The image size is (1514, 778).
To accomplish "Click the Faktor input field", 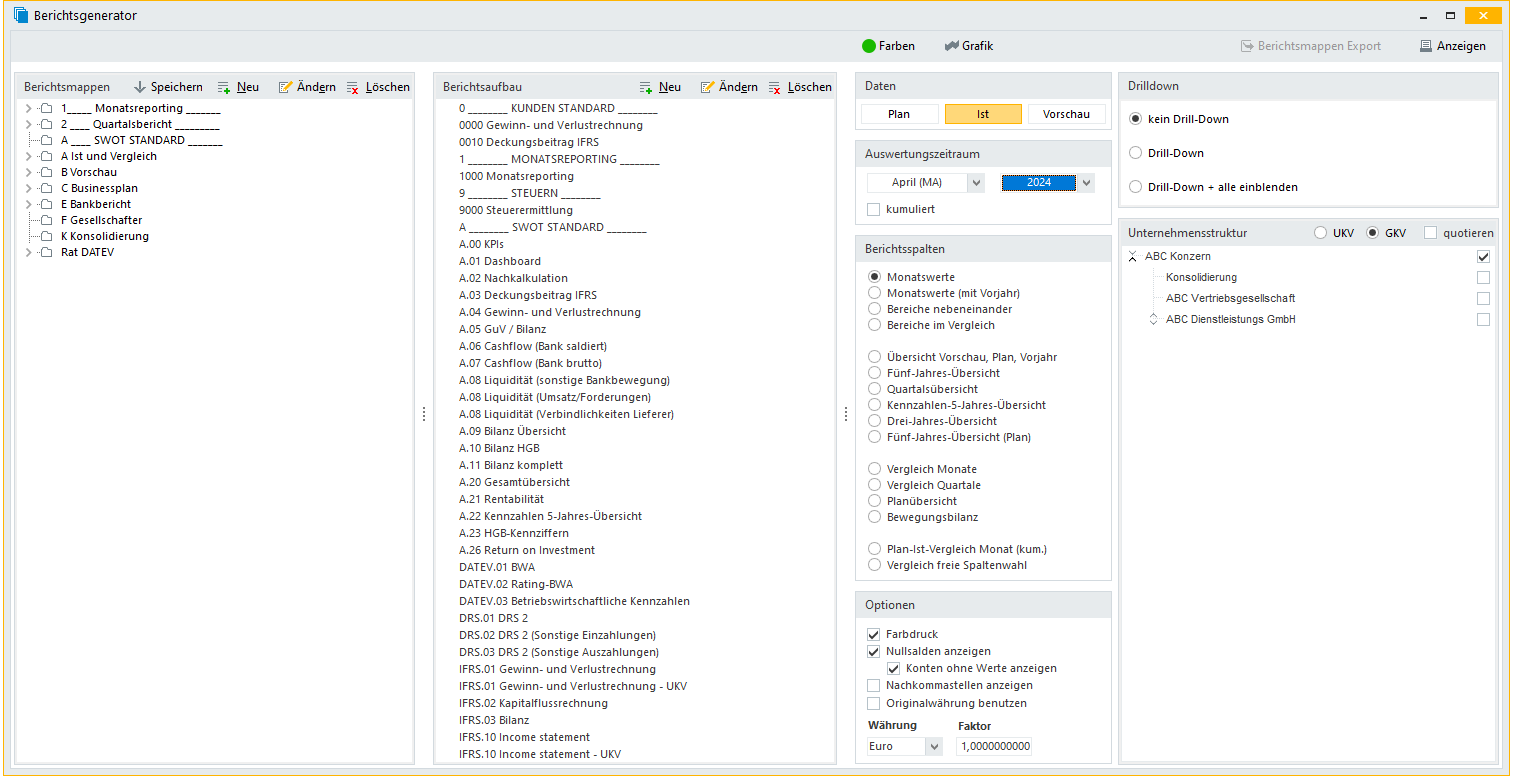I will [994, 746].
